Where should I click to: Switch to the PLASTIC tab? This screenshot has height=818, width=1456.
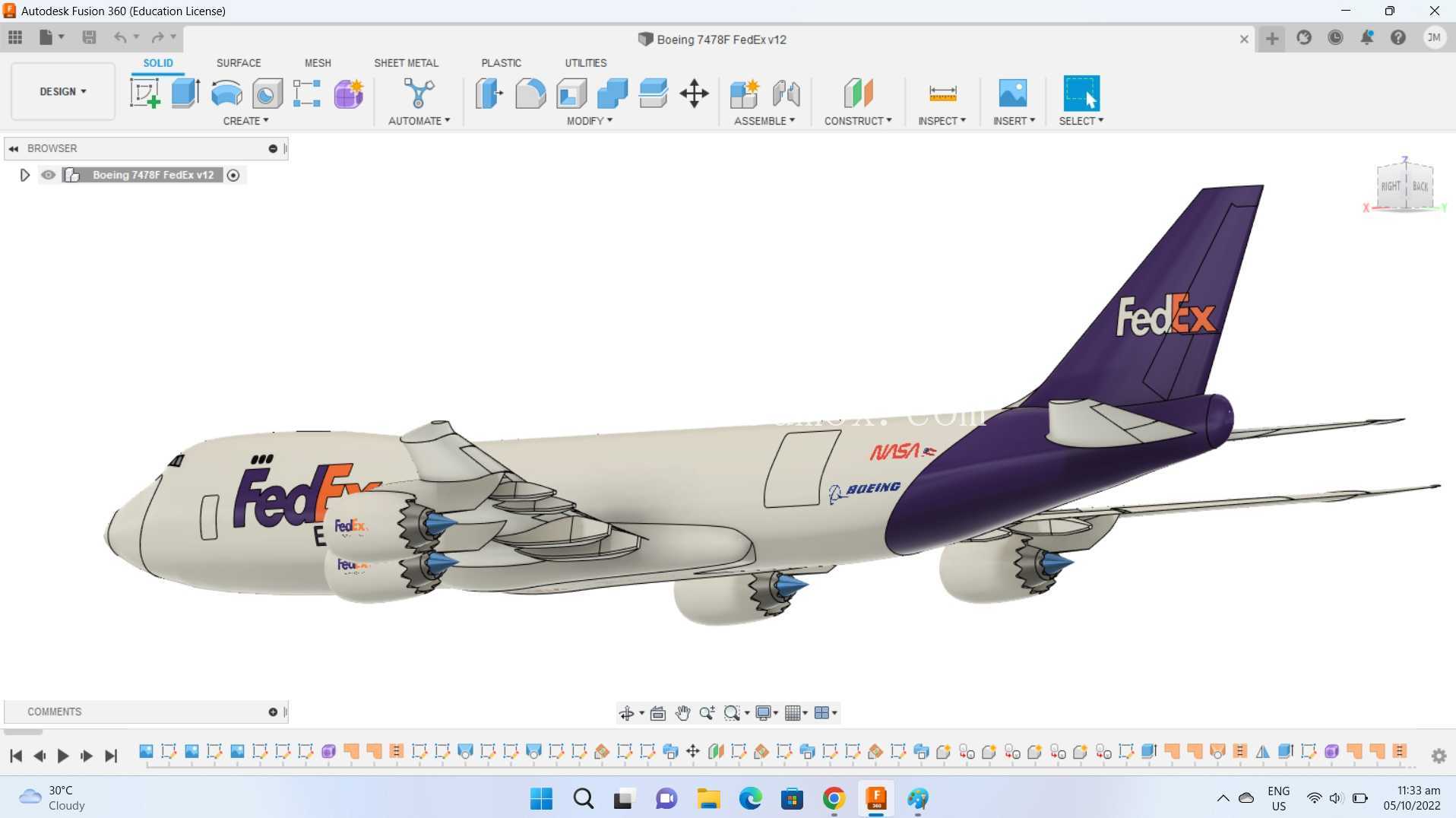click(501, 63)
